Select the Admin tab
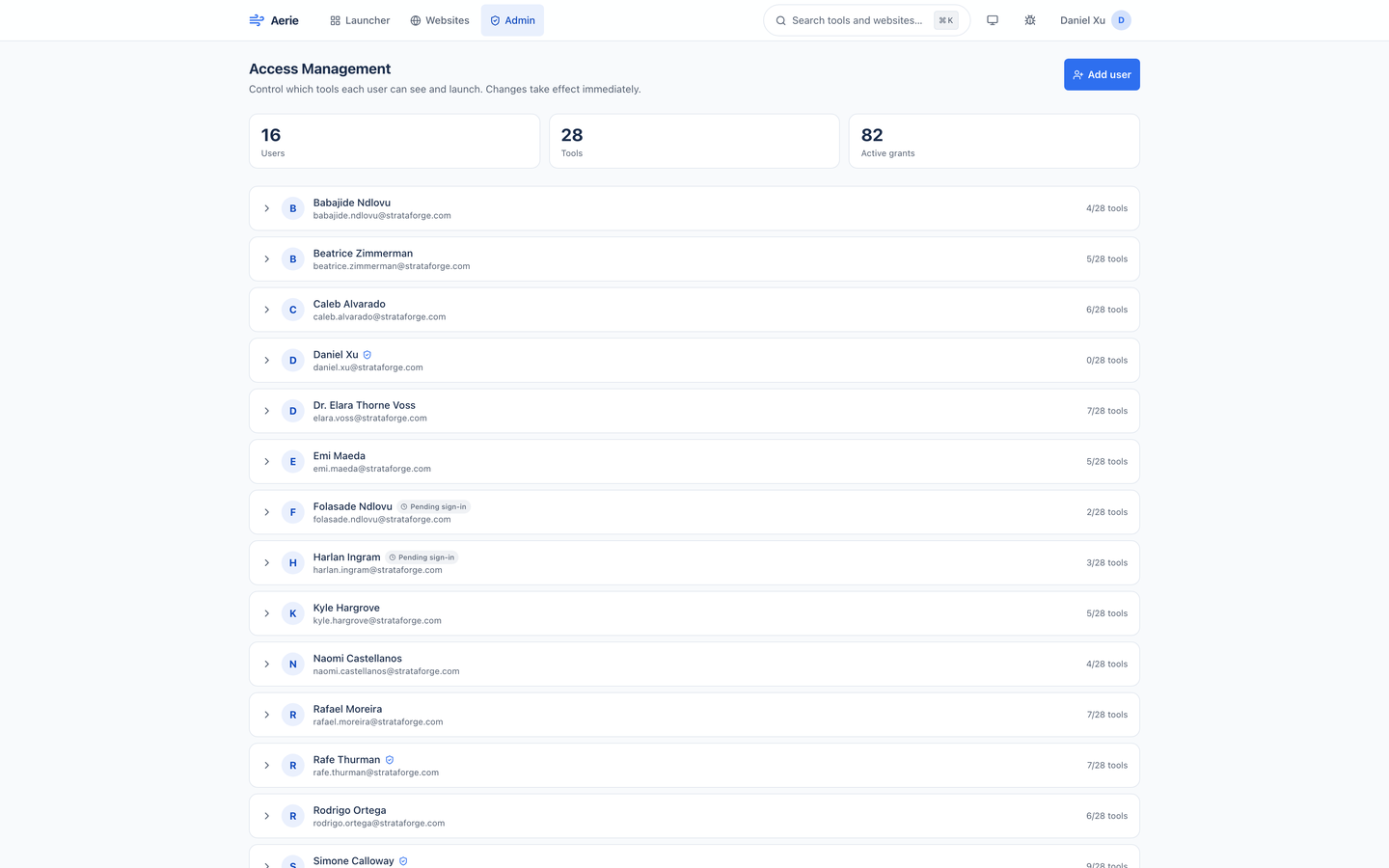This screenshot has height=868, width=1389. 512,20
